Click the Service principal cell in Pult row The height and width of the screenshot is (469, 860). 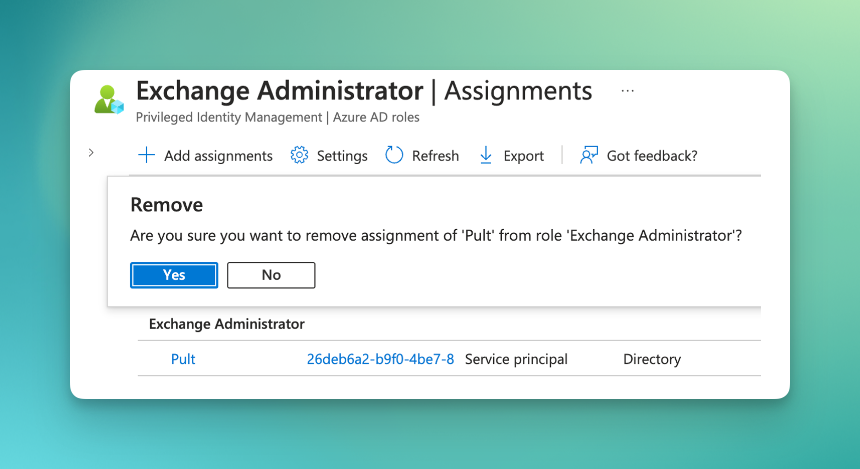[x=516, y=359]
